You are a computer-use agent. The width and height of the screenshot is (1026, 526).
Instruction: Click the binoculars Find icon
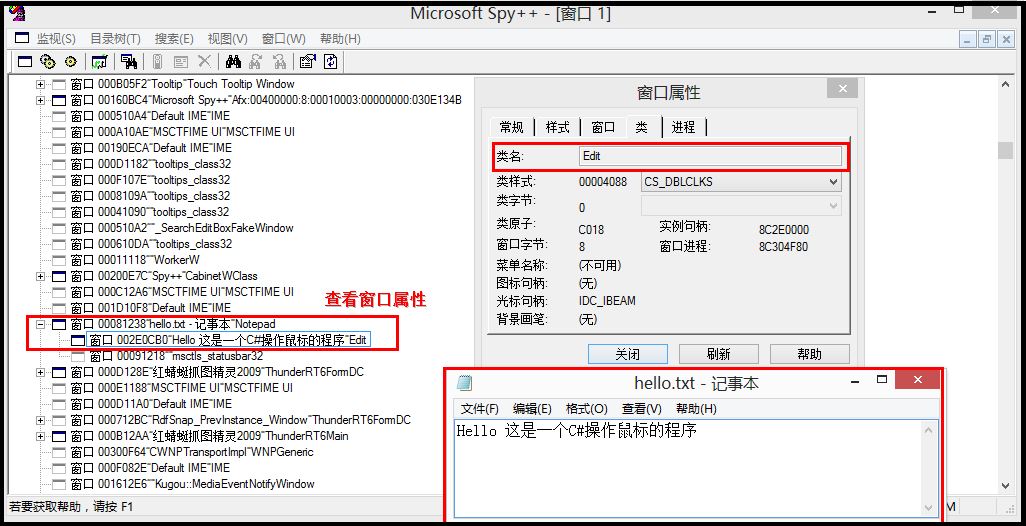pos(233,62)
